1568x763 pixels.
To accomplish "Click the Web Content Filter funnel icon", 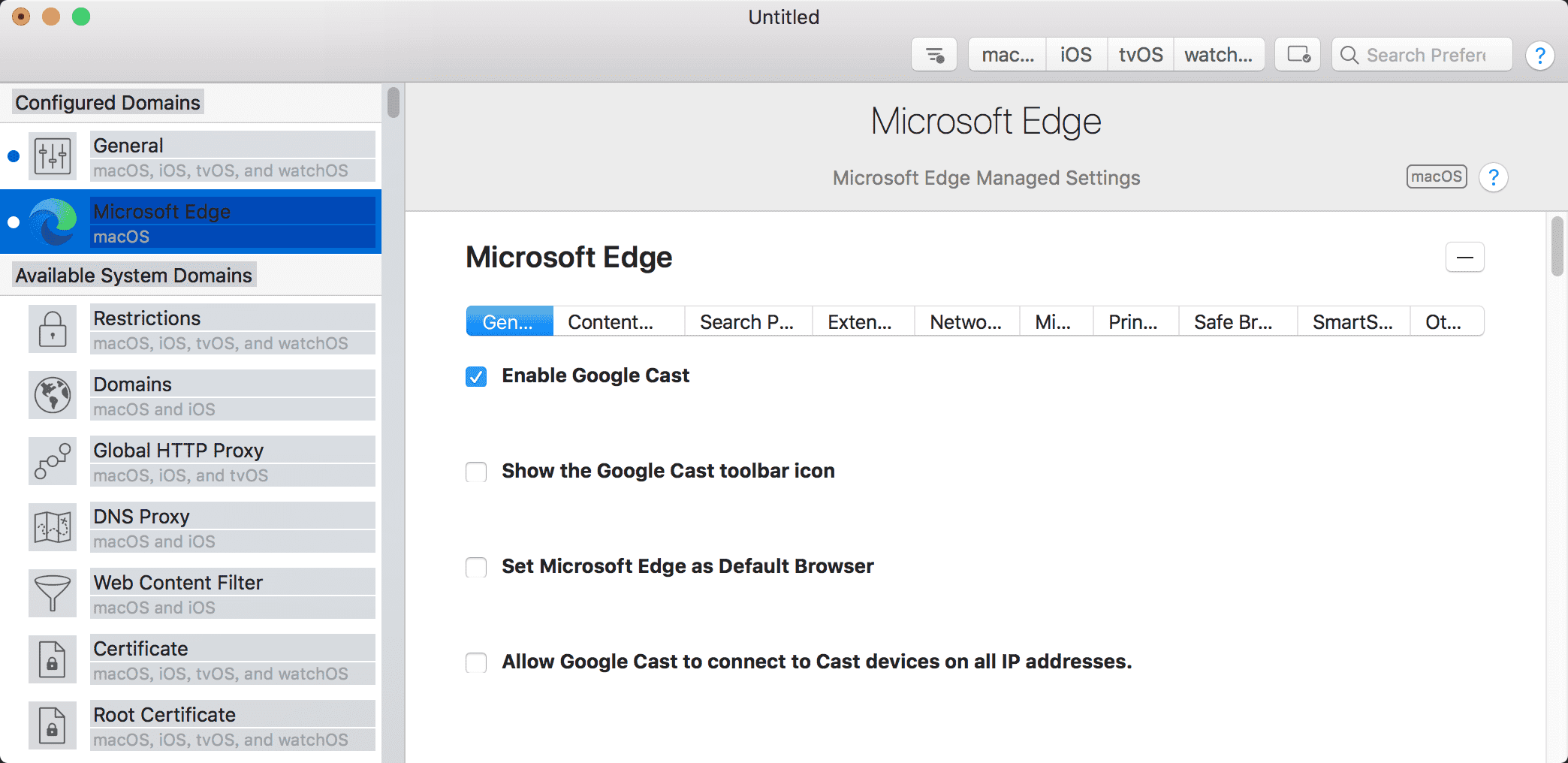I will (x=53, y=593).
